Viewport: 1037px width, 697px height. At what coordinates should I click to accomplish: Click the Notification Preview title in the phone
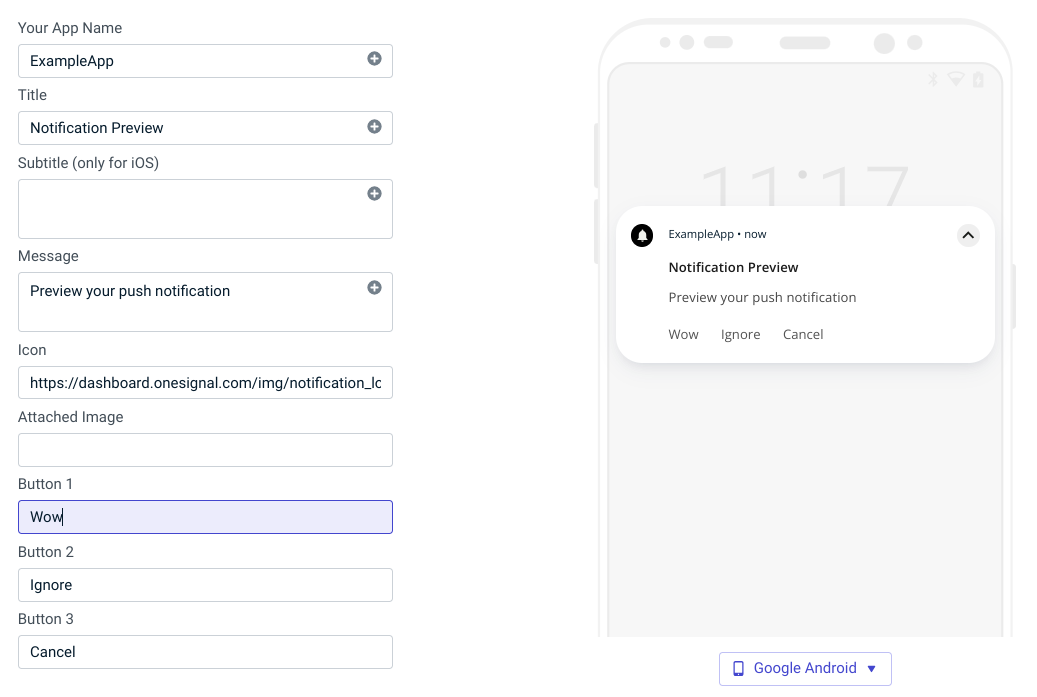click(733, 267)
